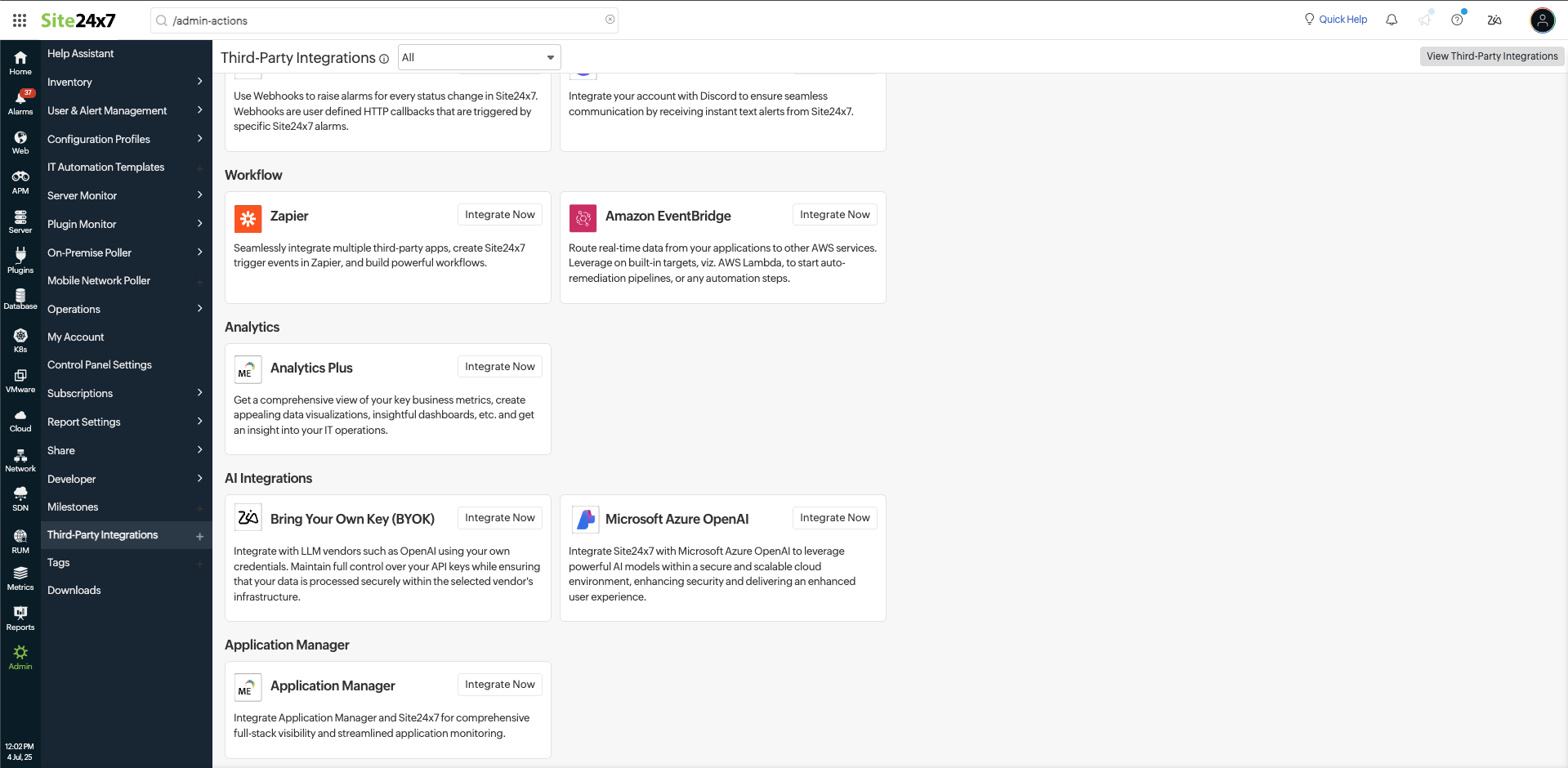Image resolution: width=1568 pixels, height=768 pixels.
Task: Click Integrate Now for Amazon EventBridge
Action: pos(835,215)
